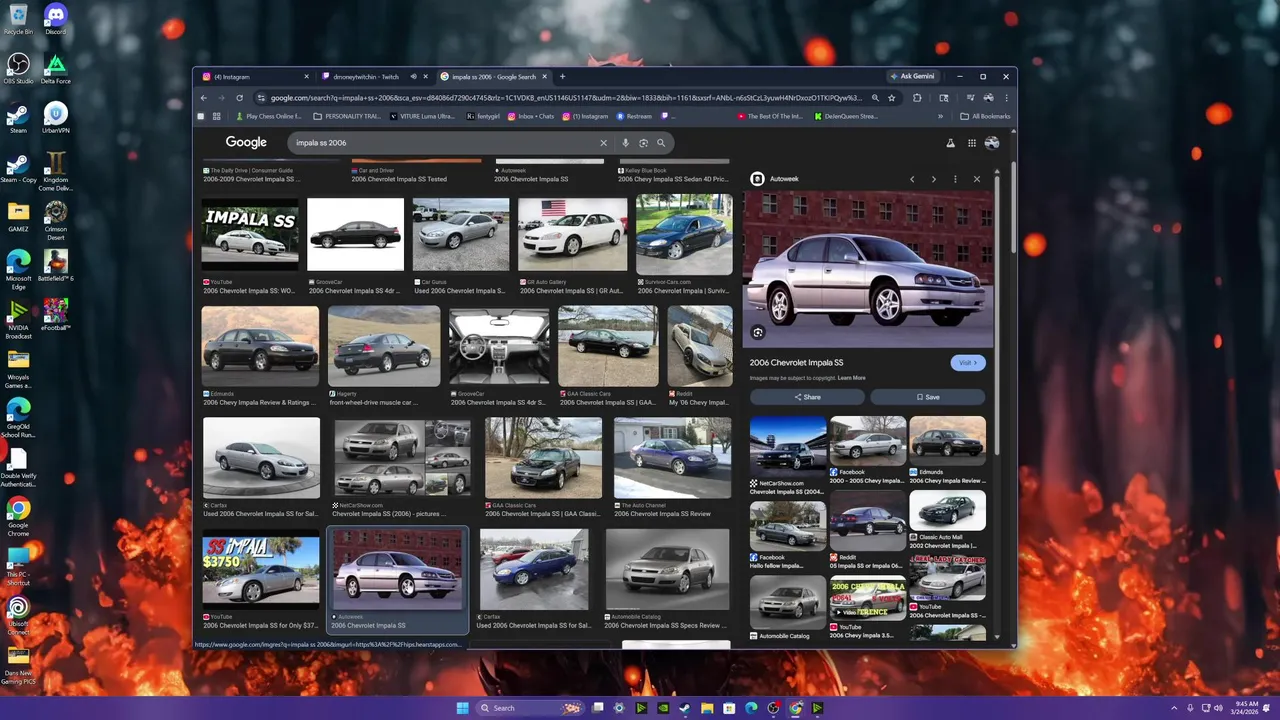Open the Recycle Bin on the desktop
Screen dimensions: 1280x720
(x=18, y=19)
